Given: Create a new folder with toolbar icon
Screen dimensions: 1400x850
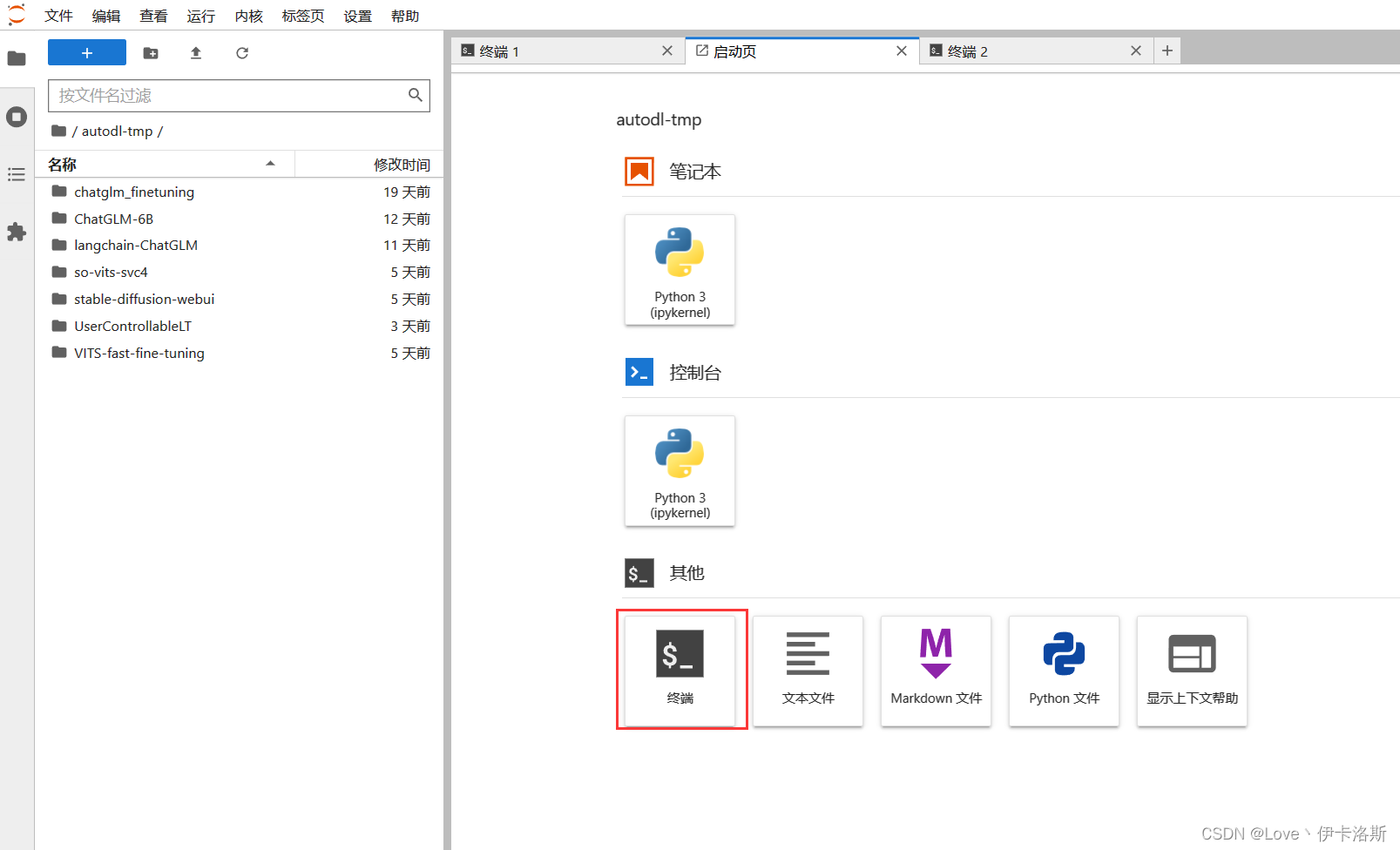Looking at the screenshot, I should (151, 53).
